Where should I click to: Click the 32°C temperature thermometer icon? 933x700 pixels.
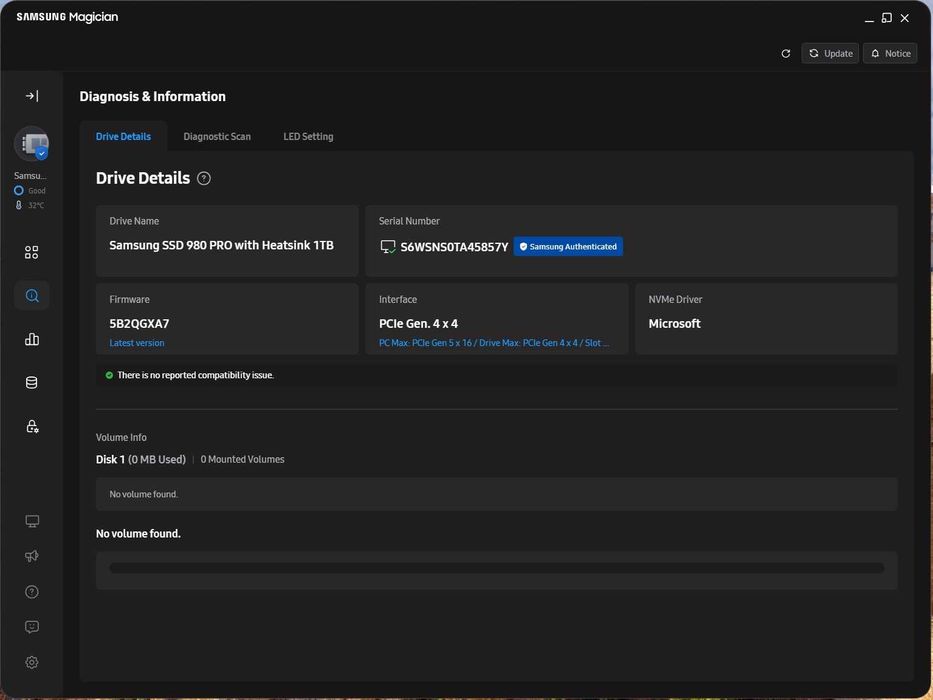click(x=18, y=205)
